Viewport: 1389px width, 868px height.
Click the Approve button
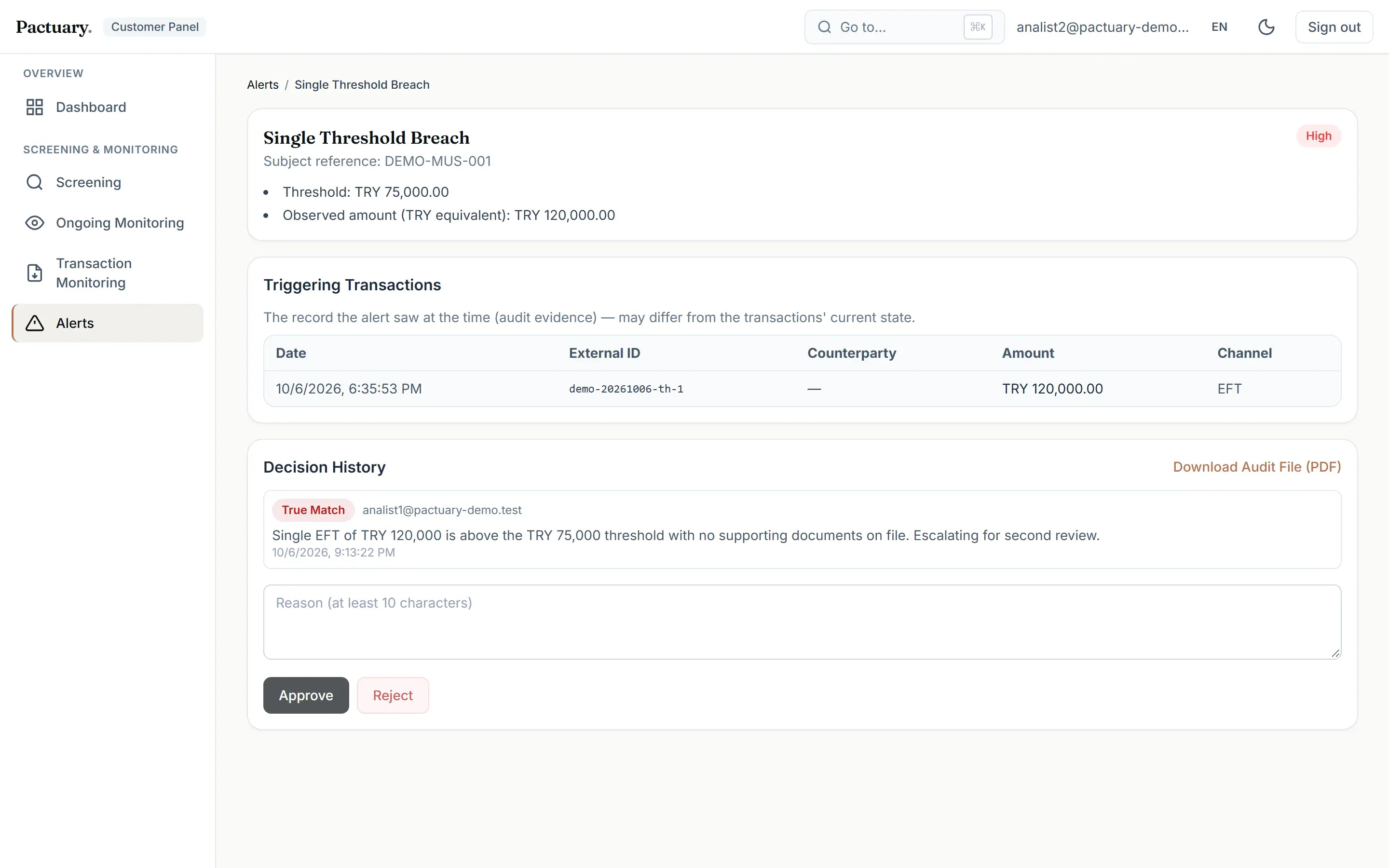tap(306, 695)
